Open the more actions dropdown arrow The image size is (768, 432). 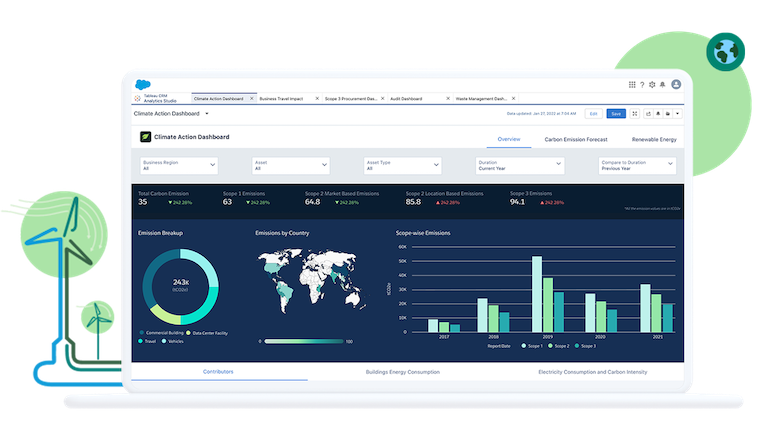coord(677,114)
